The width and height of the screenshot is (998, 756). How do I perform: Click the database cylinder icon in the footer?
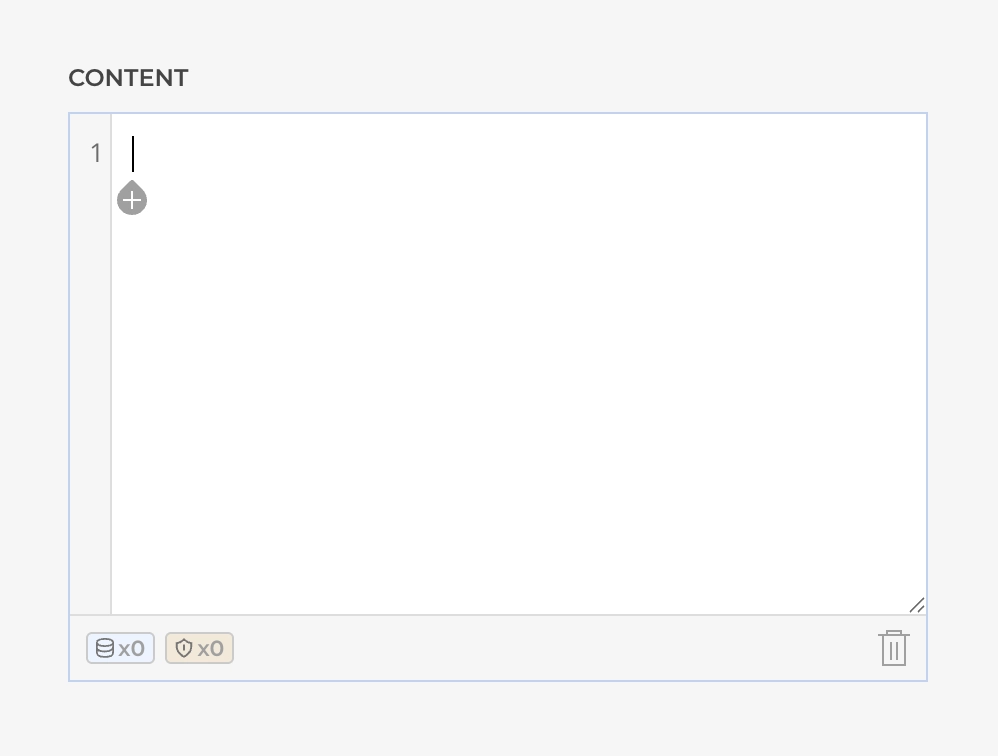pos(105,648)
